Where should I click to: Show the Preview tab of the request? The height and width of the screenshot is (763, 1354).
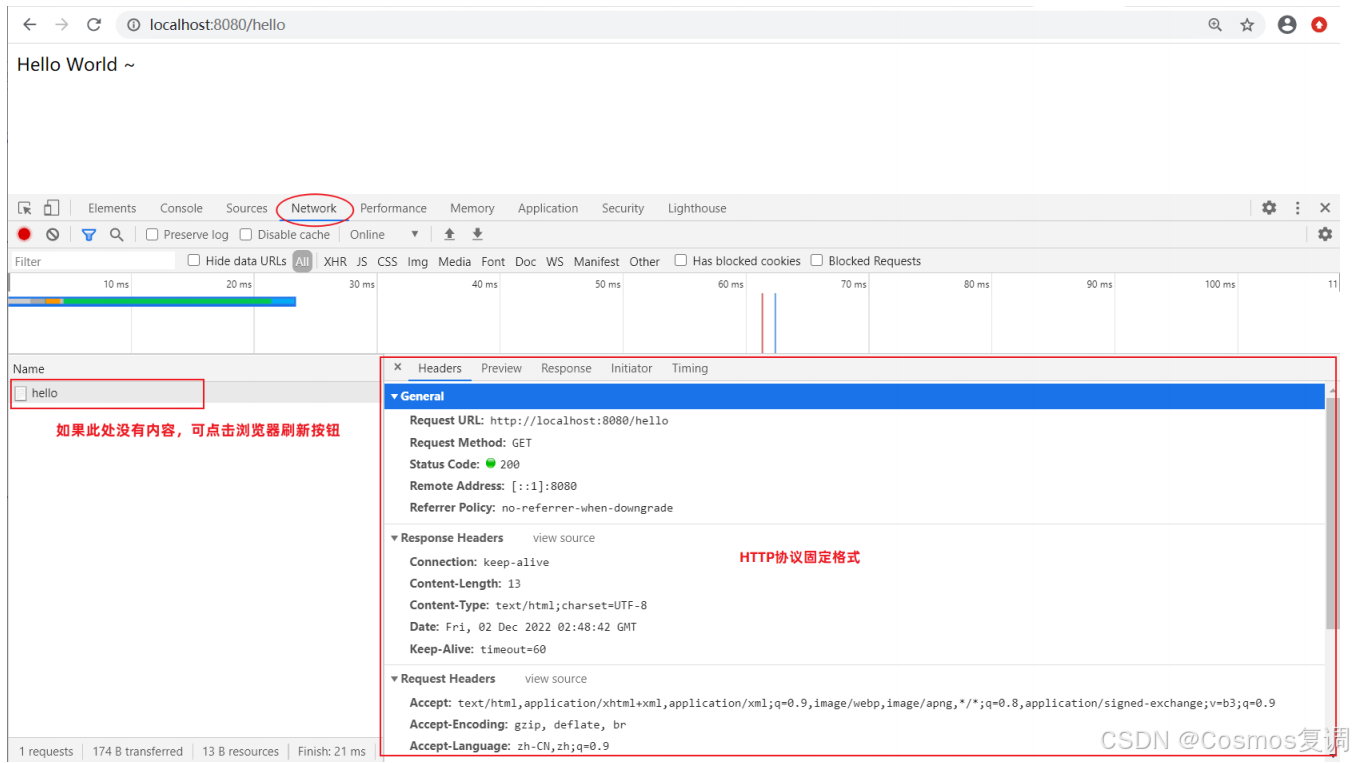[501, 368]
